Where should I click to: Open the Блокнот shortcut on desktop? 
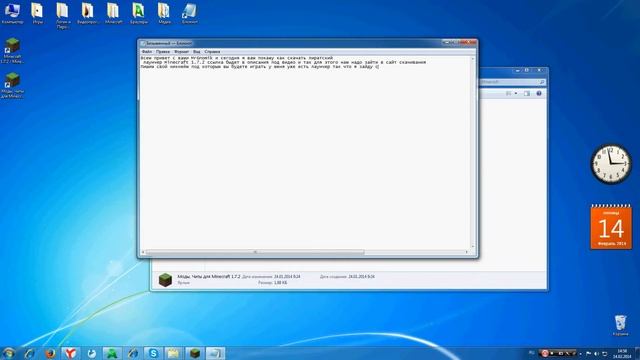[x=189, y=13]
